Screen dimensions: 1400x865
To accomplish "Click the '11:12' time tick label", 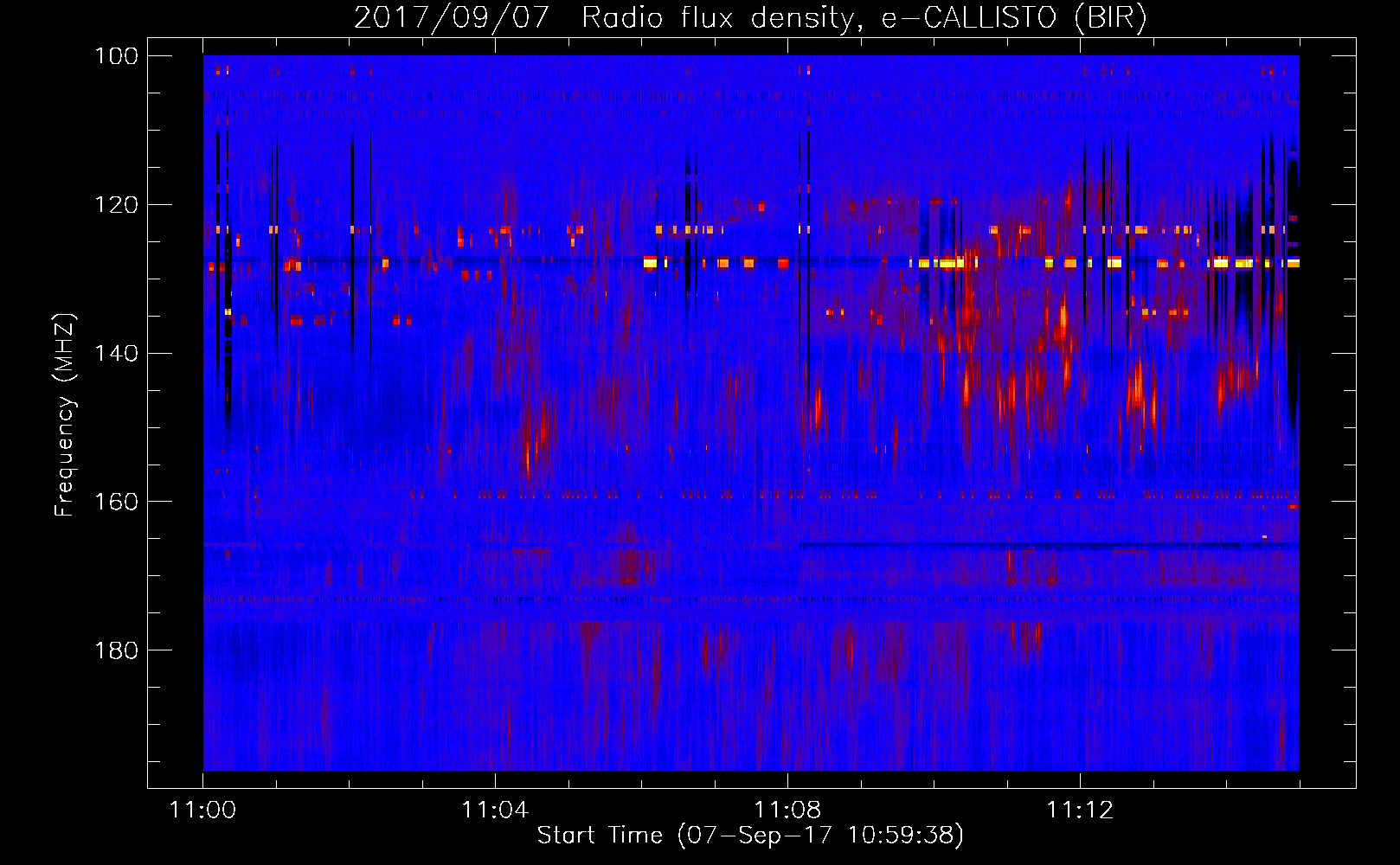I will coord(1080,811).
